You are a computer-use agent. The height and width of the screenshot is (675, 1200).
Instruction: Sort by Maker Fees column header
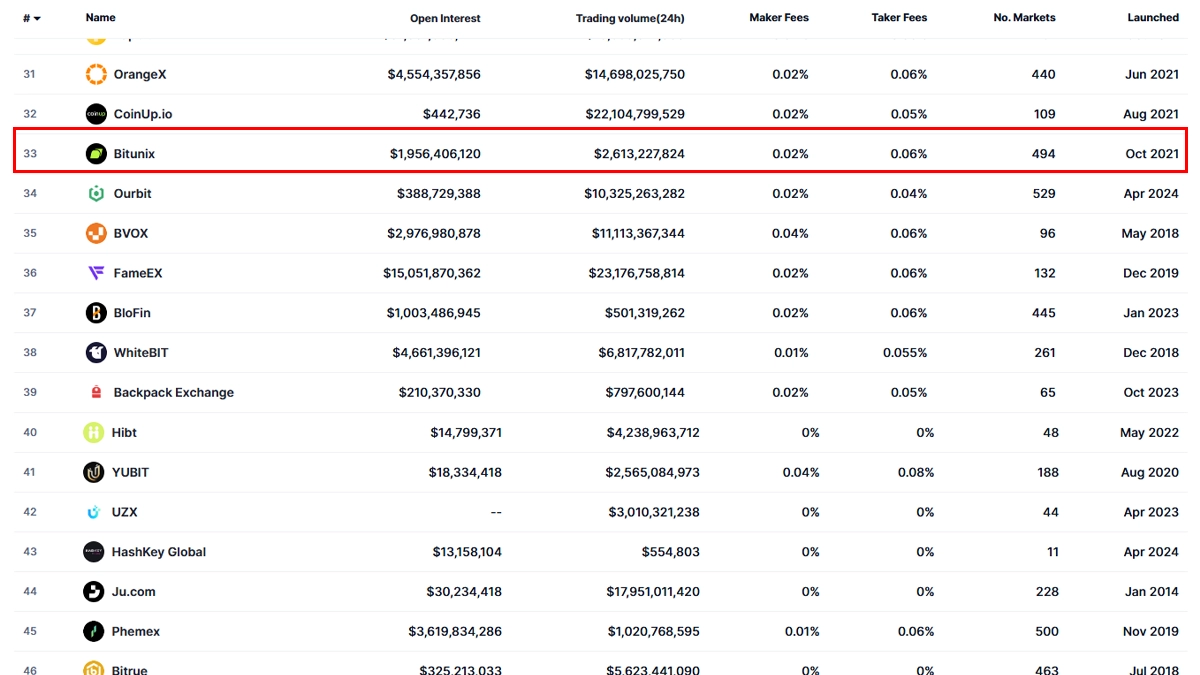point(778,18)
